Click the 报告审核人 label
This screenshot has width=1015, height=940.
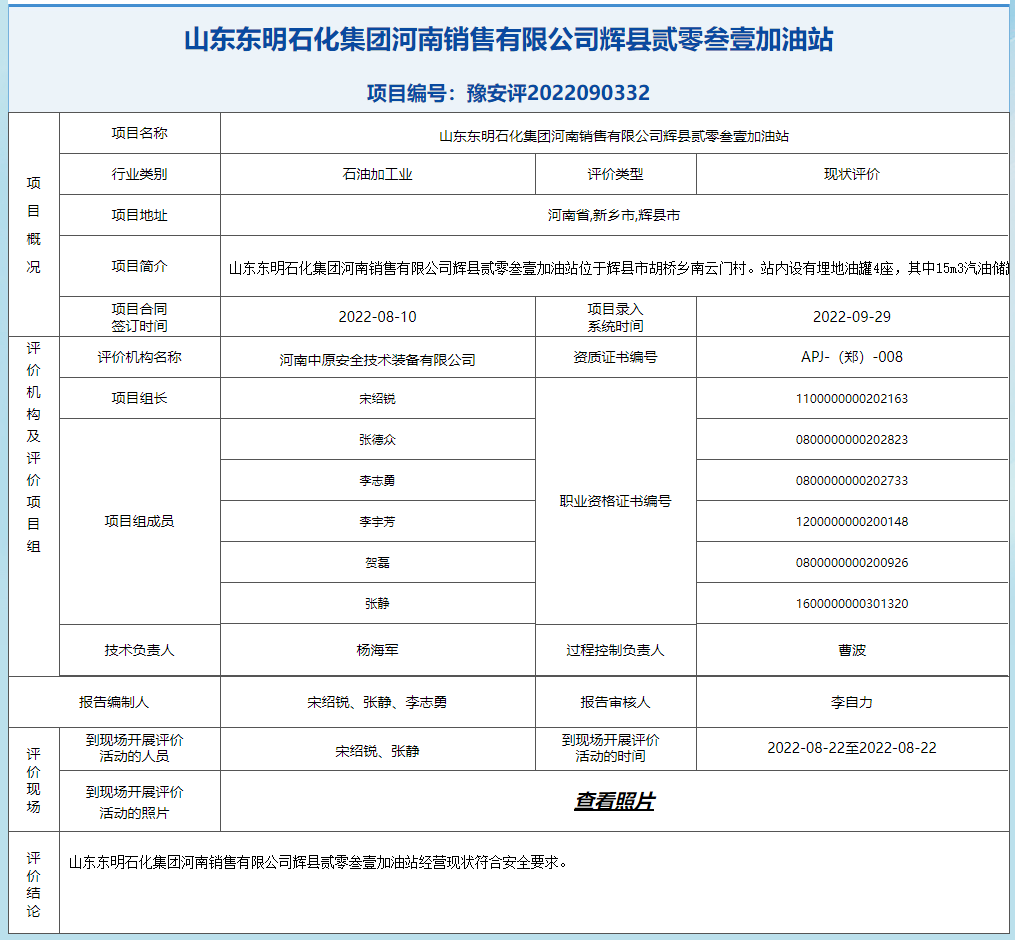coord(616,702)
